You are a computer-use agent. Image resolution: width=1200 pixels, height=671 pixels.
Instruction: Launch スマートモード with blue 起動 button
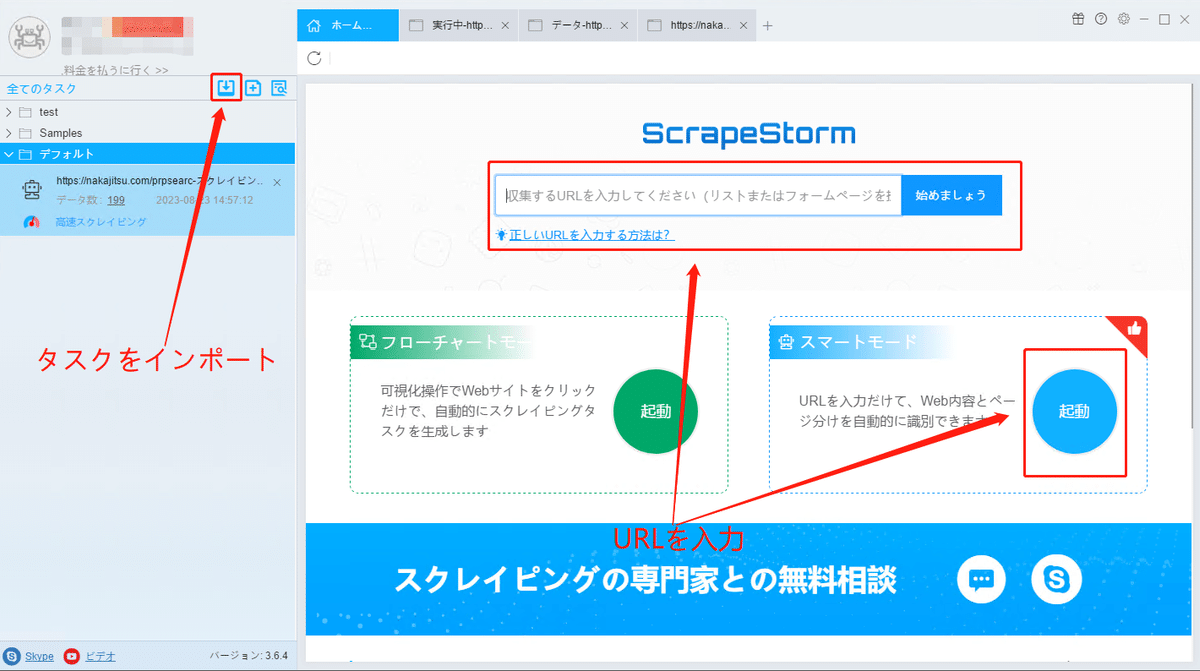coord(1074,411)
